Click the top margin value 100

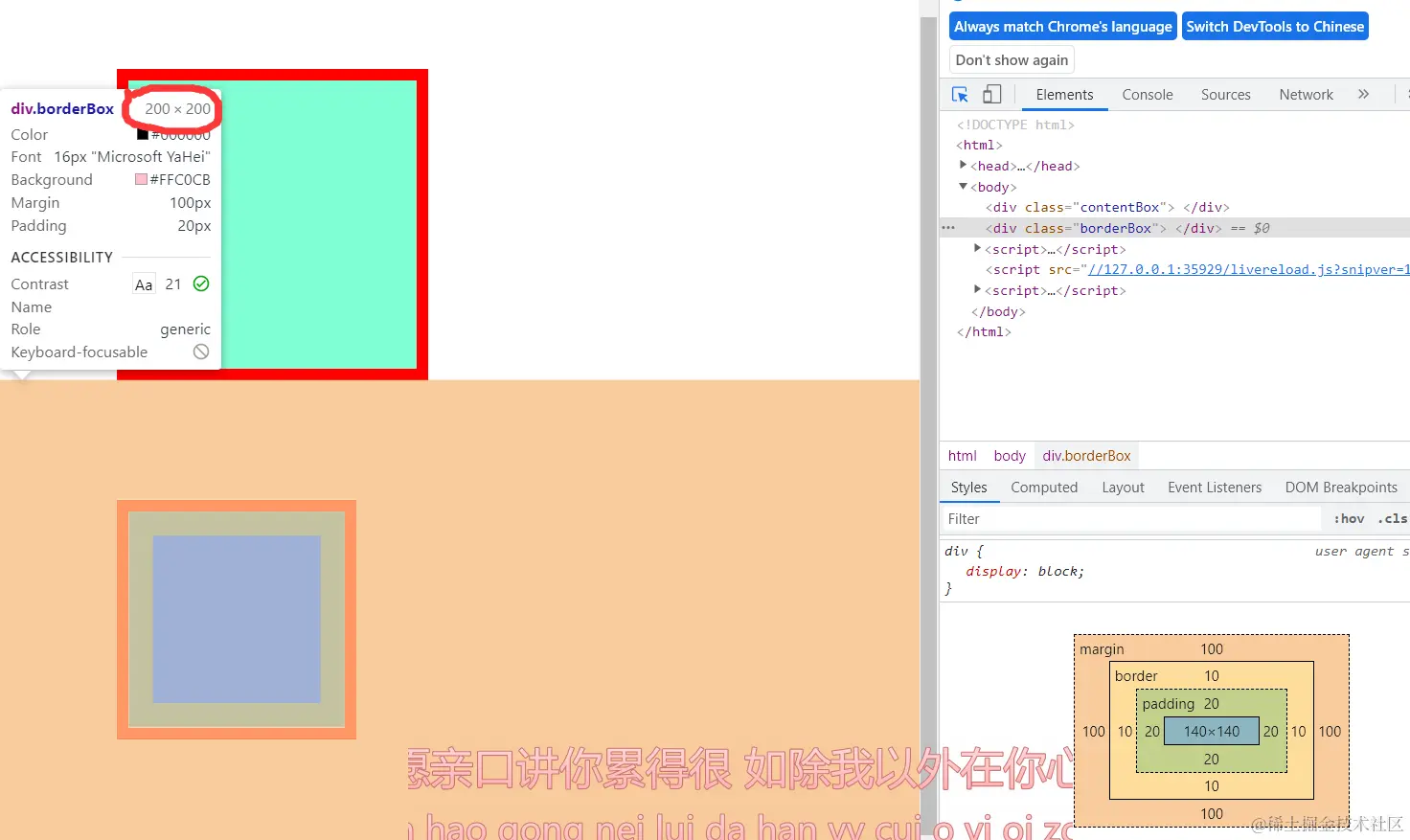click(1211, 649)
